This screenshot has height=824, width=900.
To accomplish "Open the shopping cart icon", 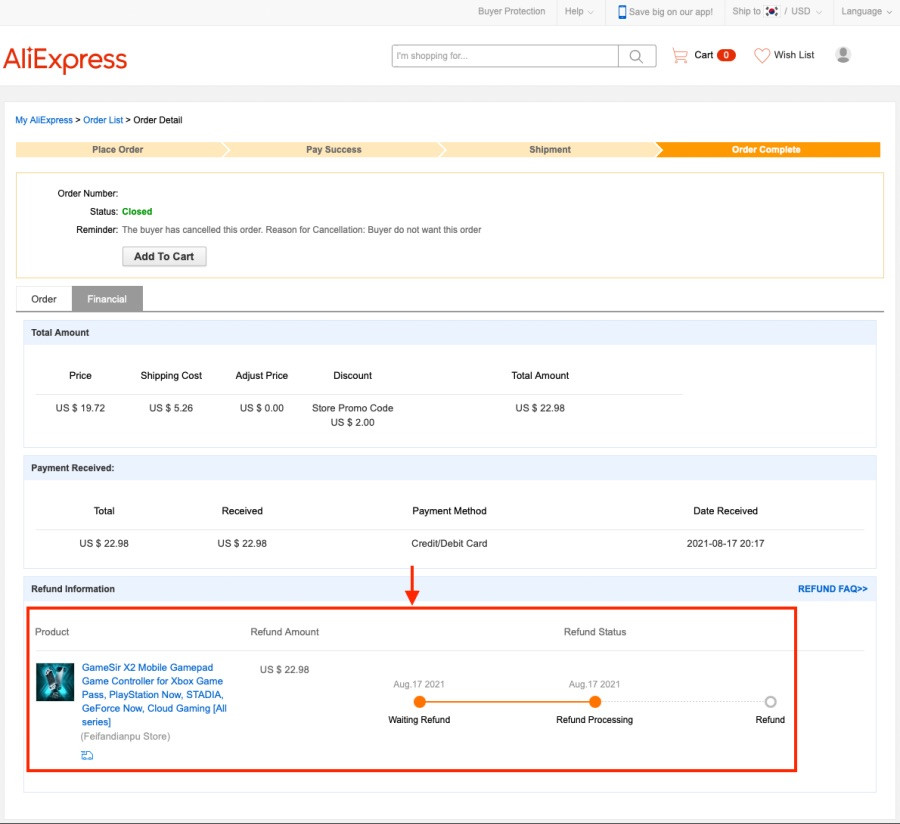I will [680, 55].
